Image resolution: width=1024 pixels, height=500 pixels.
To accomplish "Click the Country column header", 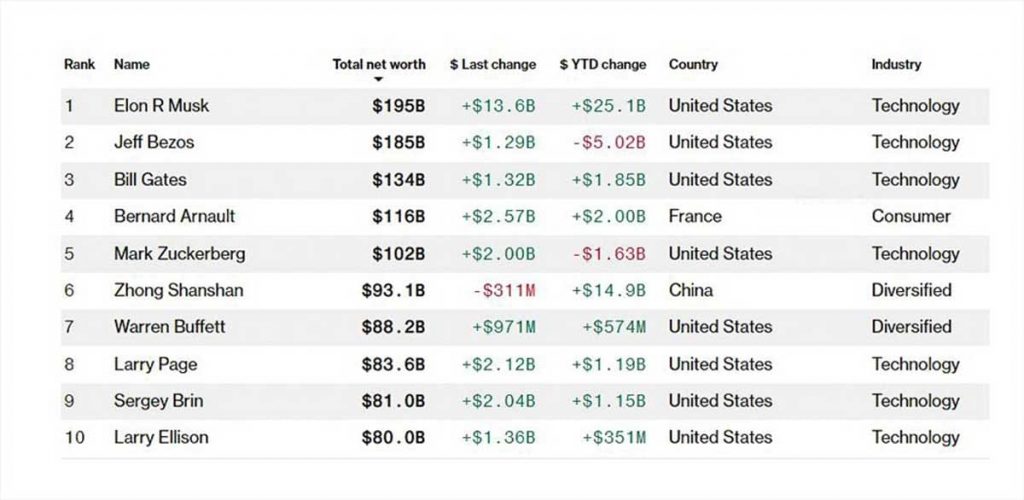I will [x=693, y=64].
